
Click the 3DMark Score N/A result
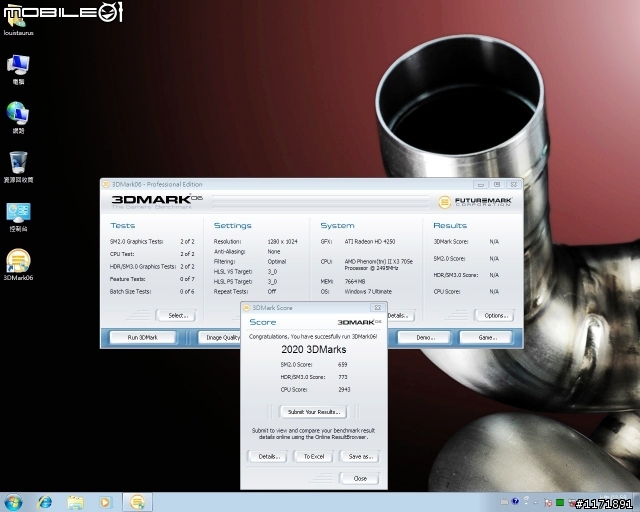point(494,242)
